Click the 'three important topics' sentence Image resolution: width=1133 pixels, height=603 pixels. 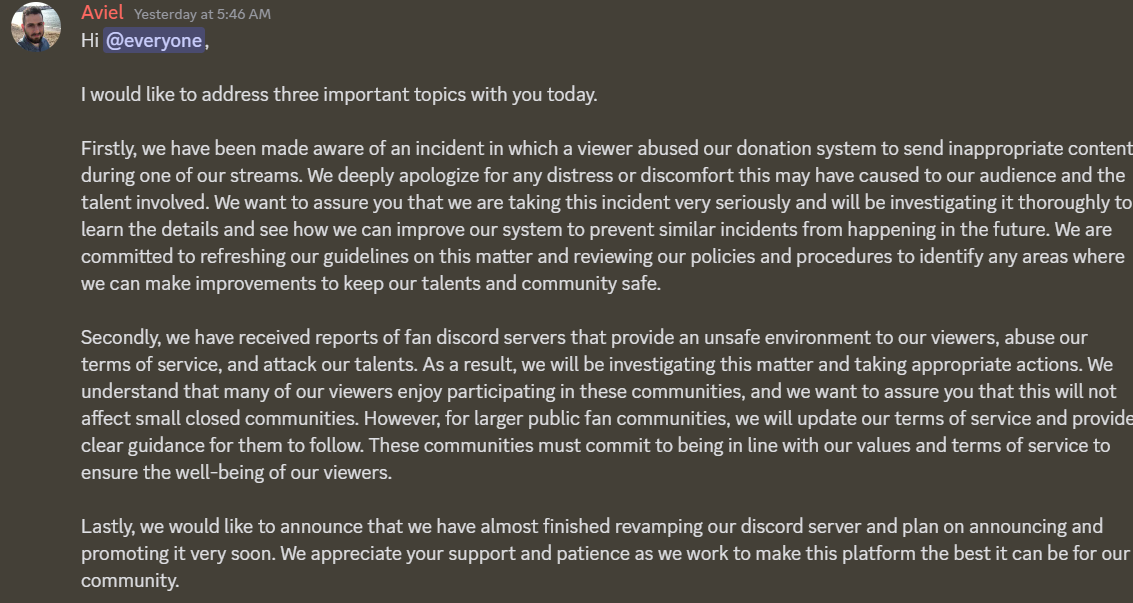coord(339,95)
